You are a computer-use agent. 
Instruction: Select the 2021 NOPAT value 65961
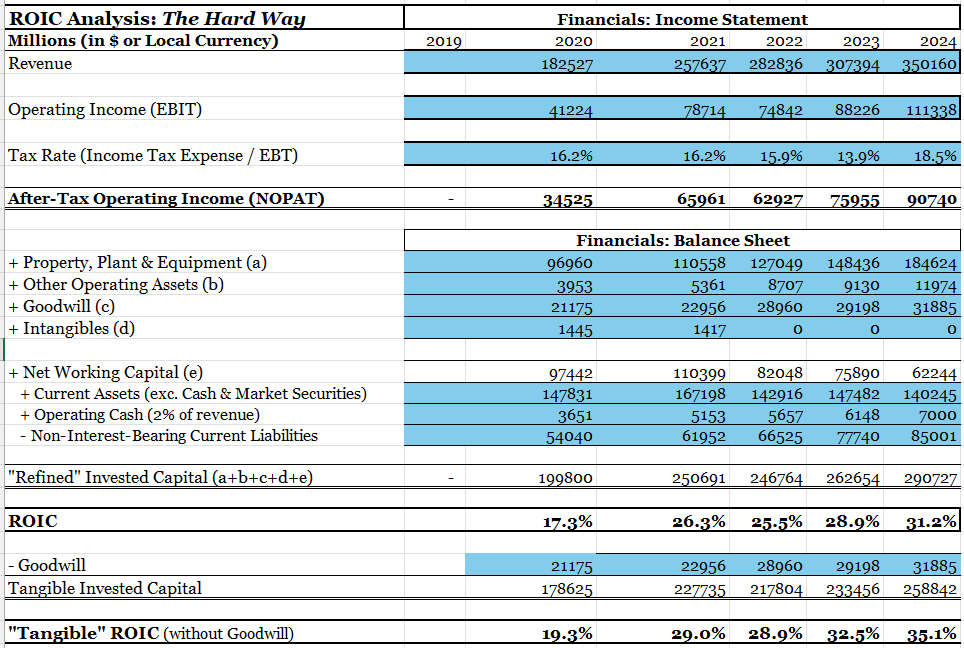click(x=700, y=198)
